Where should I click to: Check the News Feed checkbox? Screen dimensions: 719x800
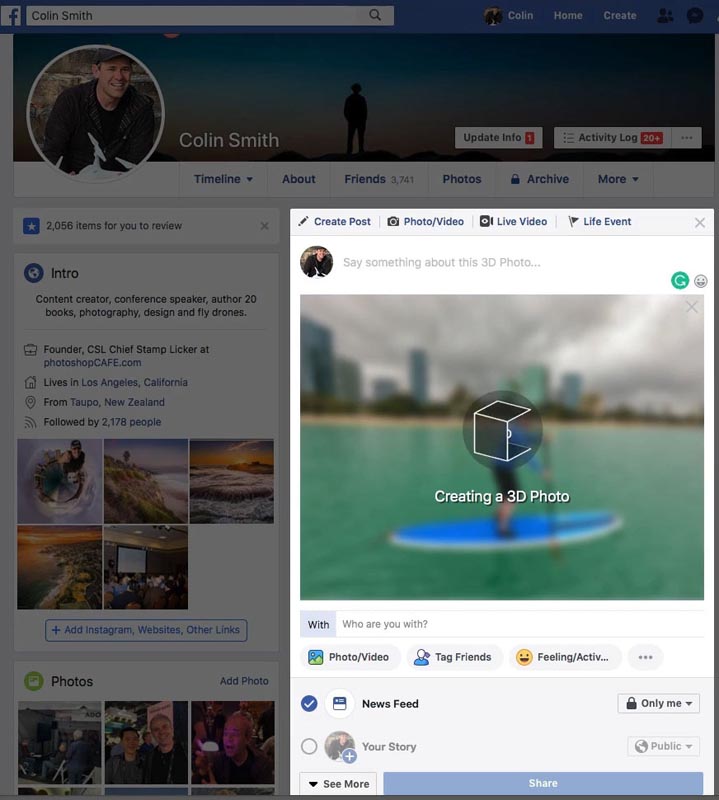(309, 704)
